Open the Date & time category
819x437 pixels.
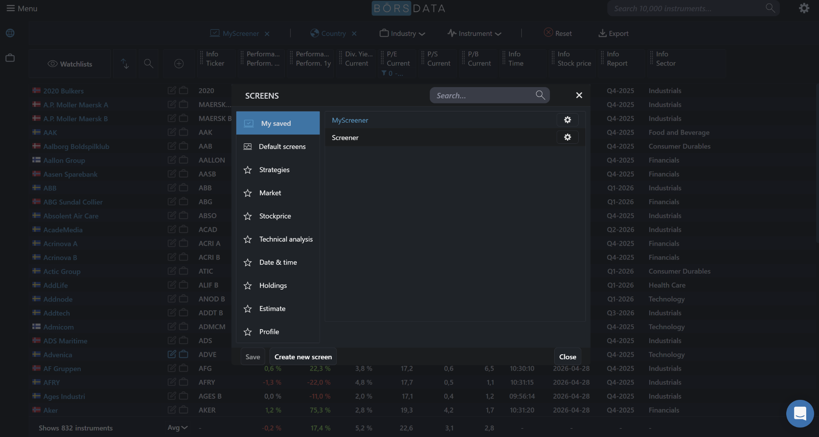point(278,262)
